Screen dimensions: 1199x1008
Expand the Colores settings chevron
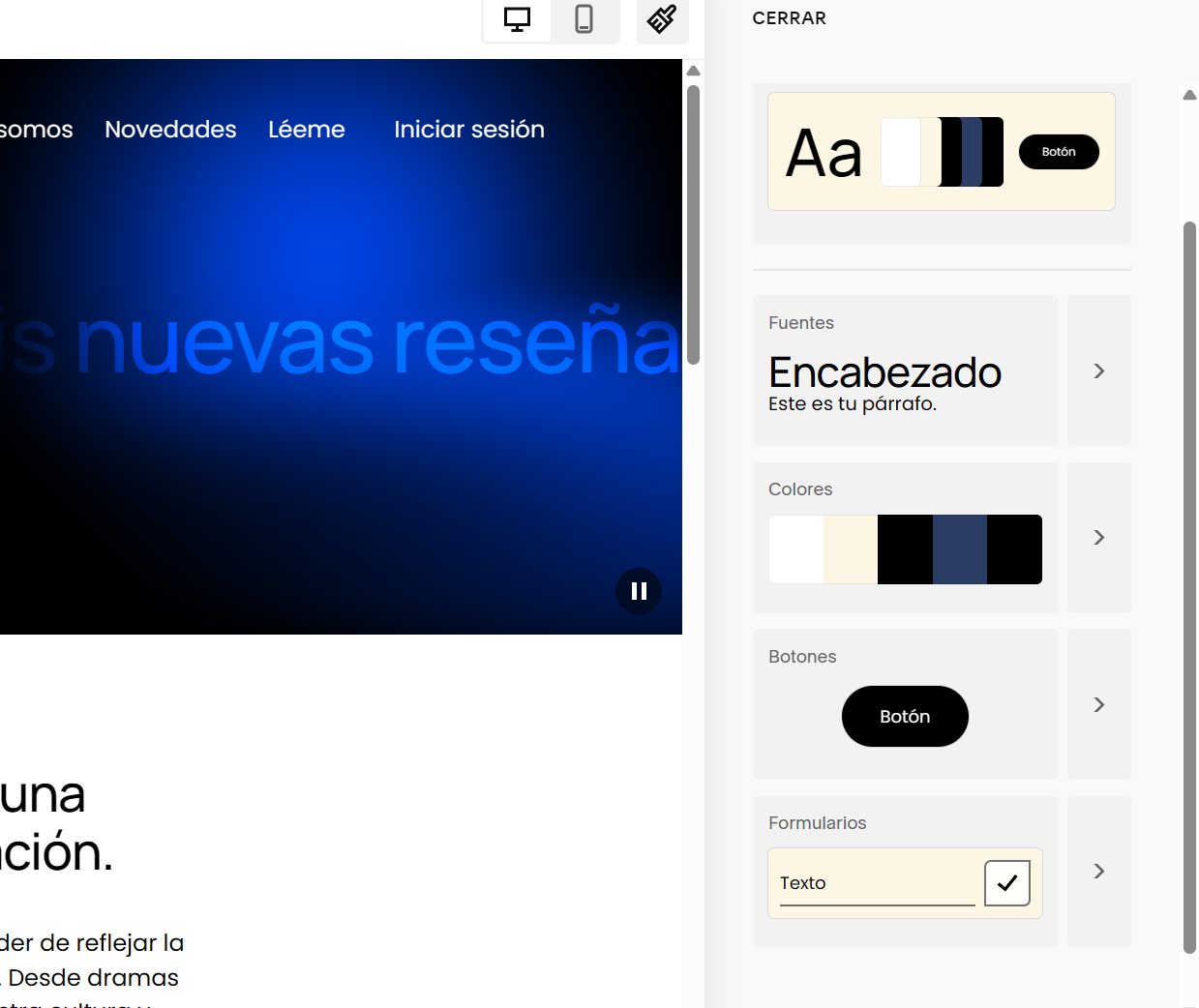tap(1098, 538)
